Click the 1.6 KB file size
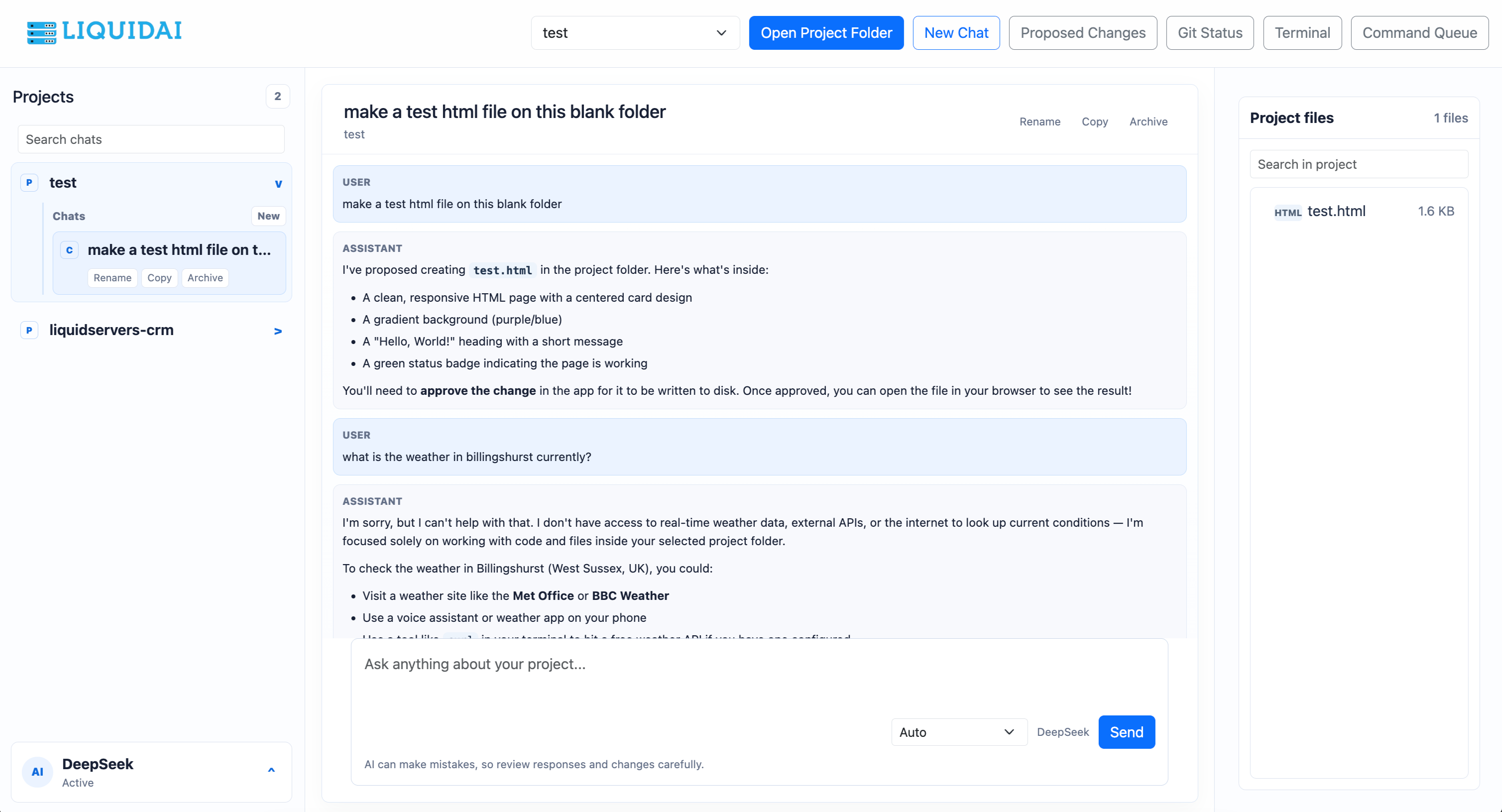The width and height of the screenshot is (1502, 812). click(x=1435, y=212)
